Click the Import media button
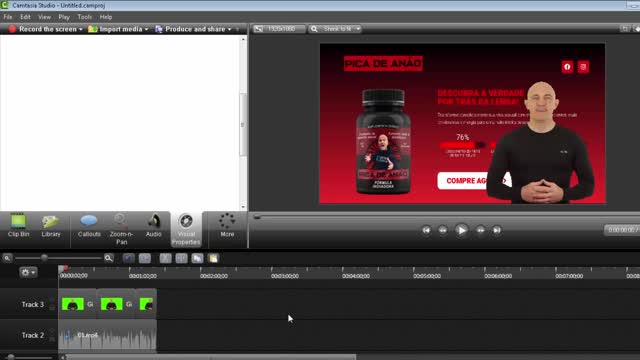The width and height of the screenshot is (640, 360). click(x=118, y=29)
